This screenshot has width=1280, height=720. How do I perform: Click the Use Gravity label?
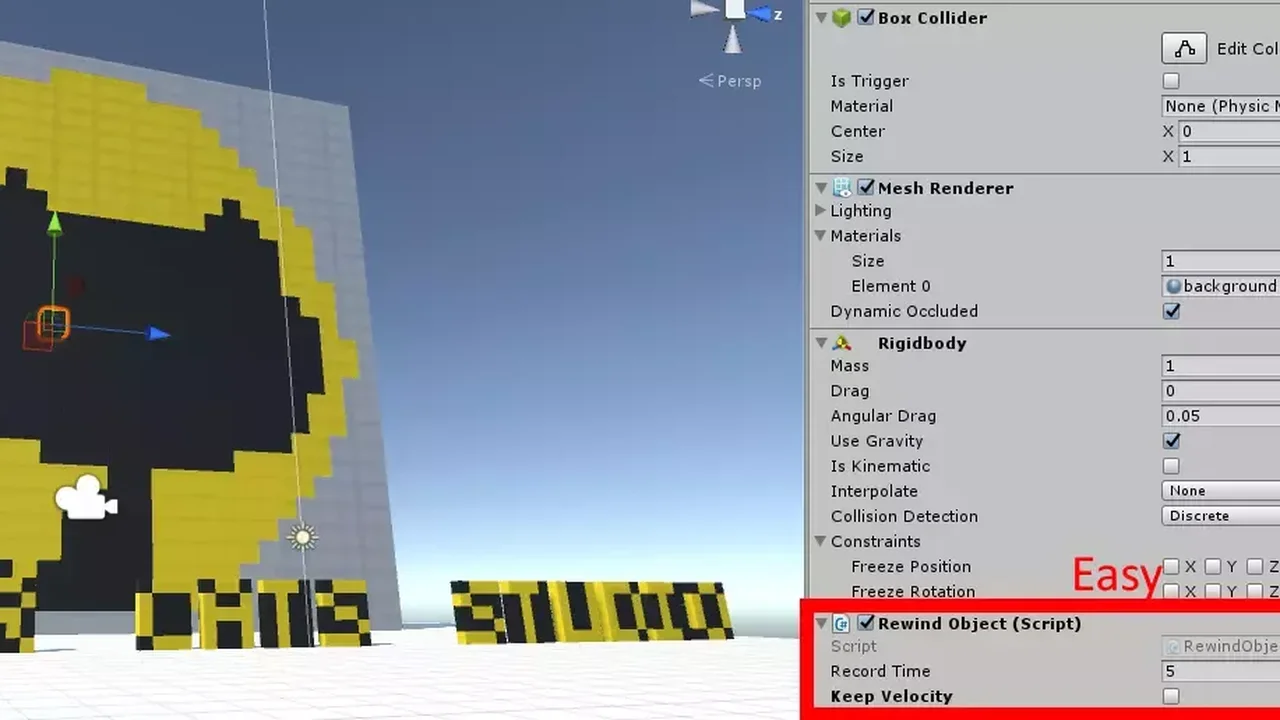point(877,441)
